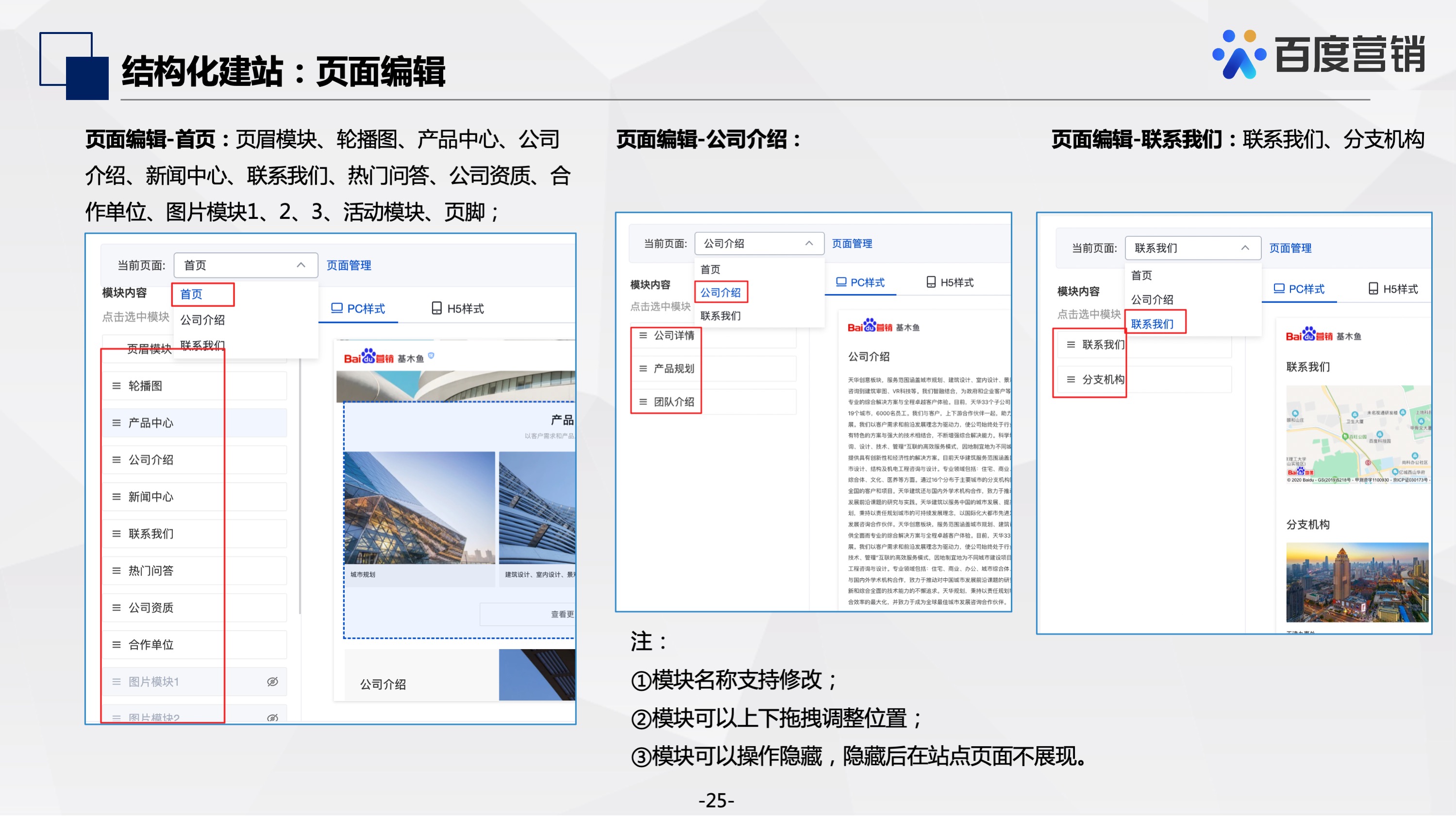Image resolution: width=1456 pixels, height=819 pixels.
Task: Switch to H5样式 tab in left panel
Action: point(458,309)
